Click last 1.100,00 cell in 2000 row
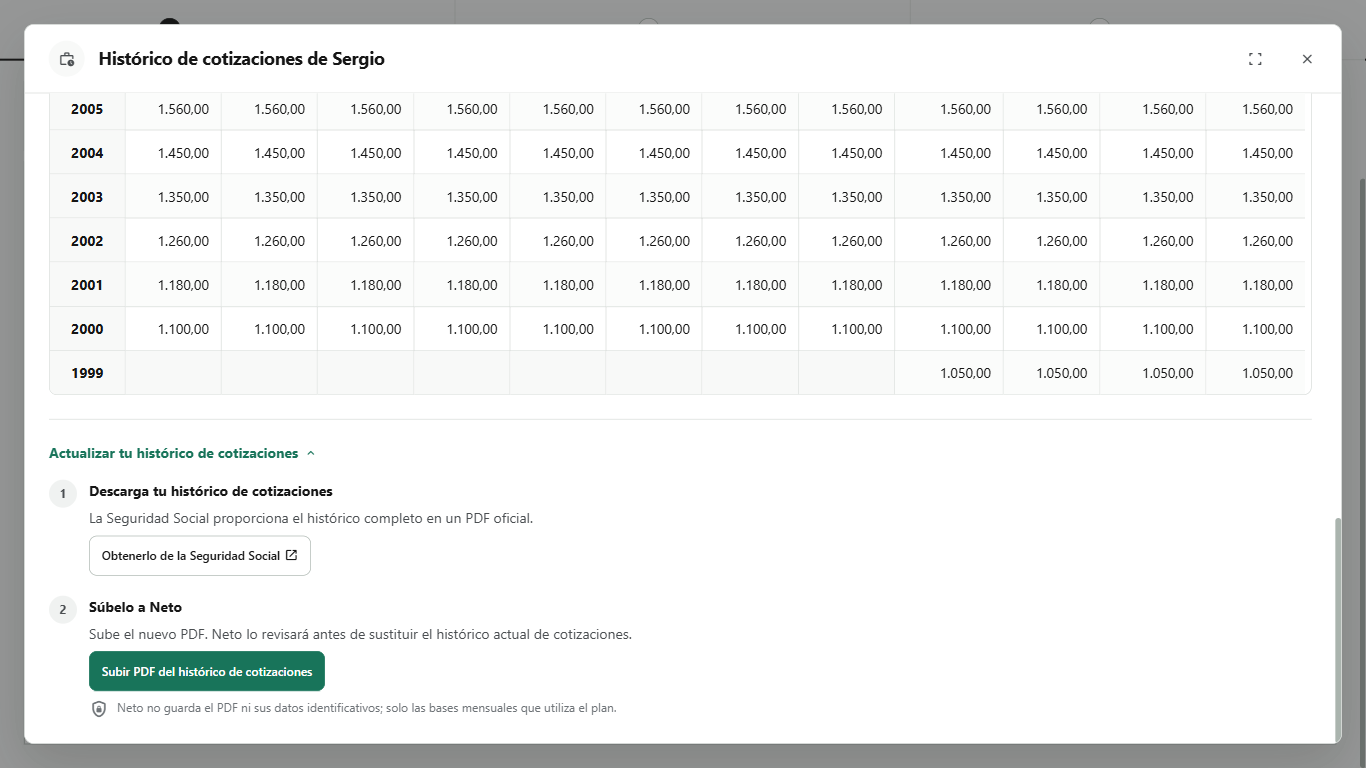The width and height of the screenshot is (1366, 768). (1258, 329)
